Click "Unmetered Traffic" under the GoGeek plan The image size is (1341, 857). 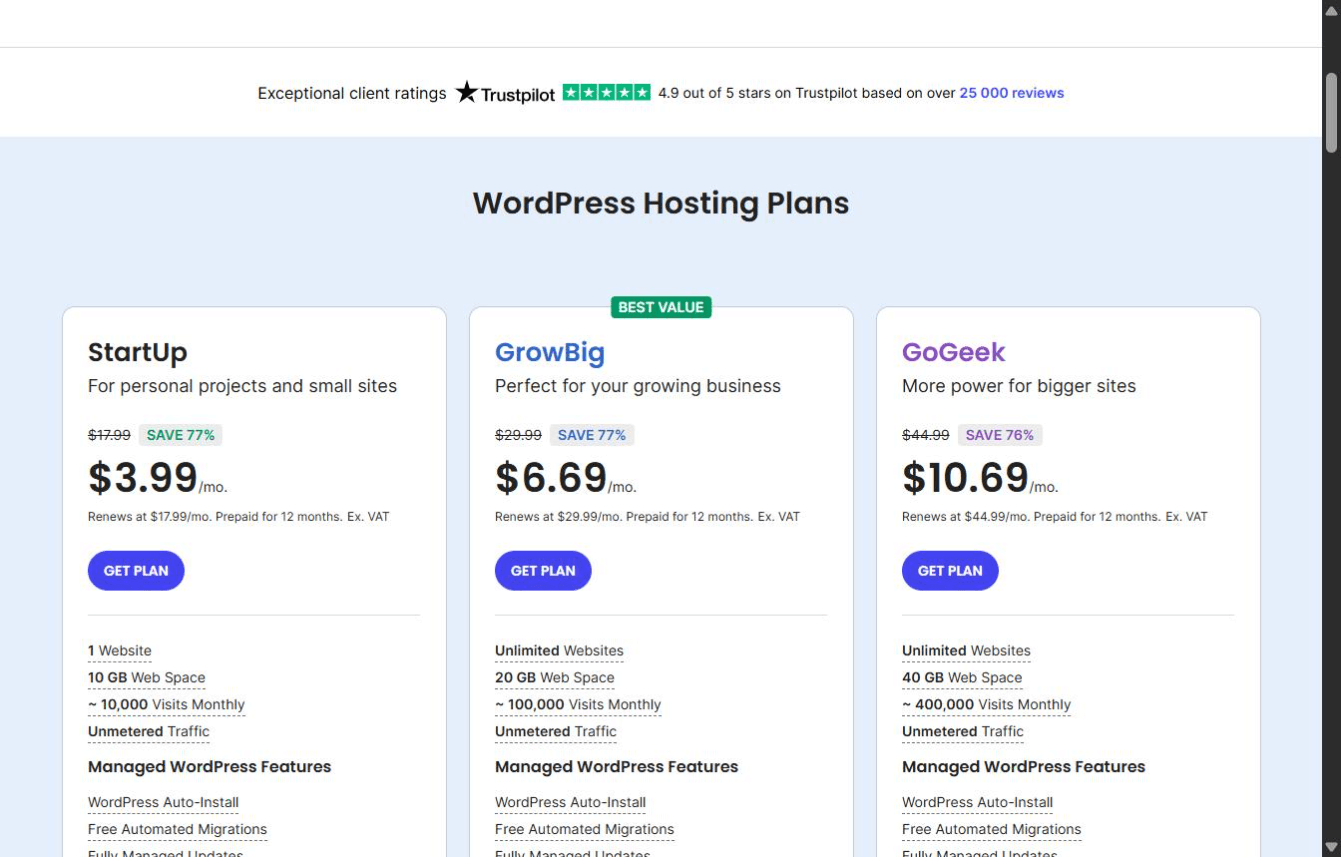pos(963,732)
